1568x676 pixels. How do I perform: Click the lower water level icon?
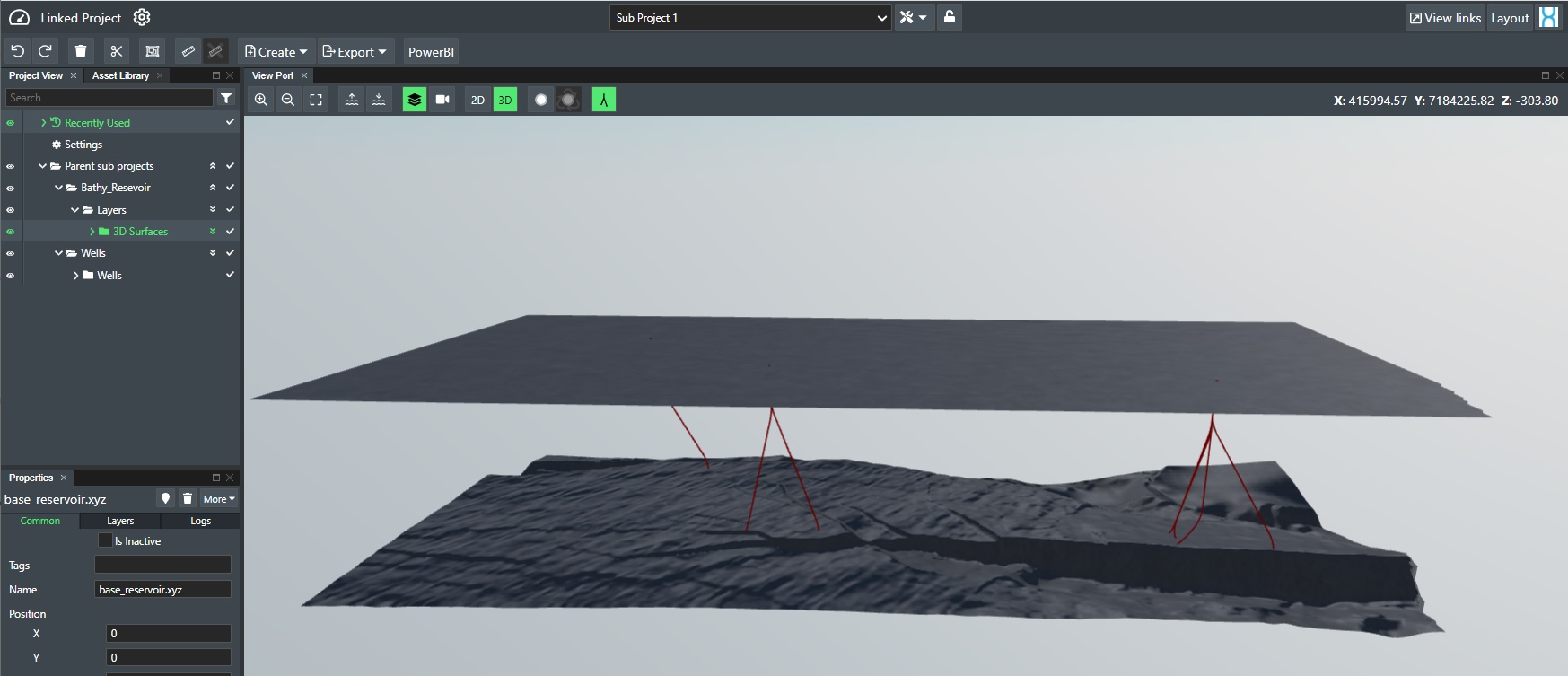[379, 100]
